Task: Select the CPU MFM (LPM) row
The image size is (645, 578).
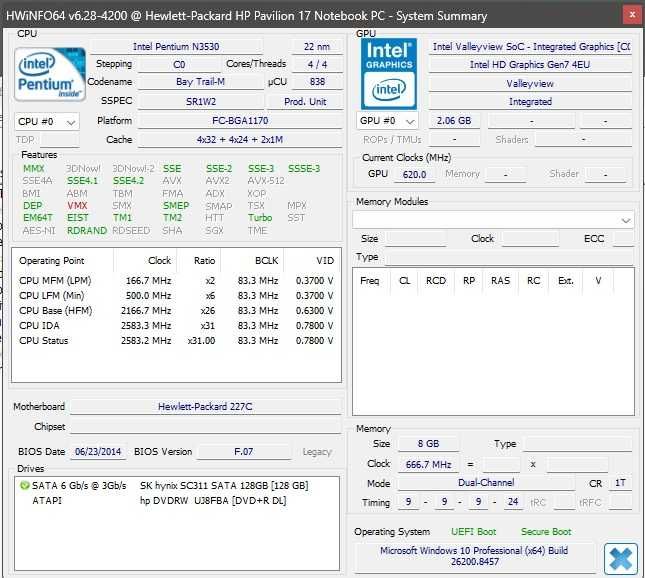Action: tap(176, 281)
